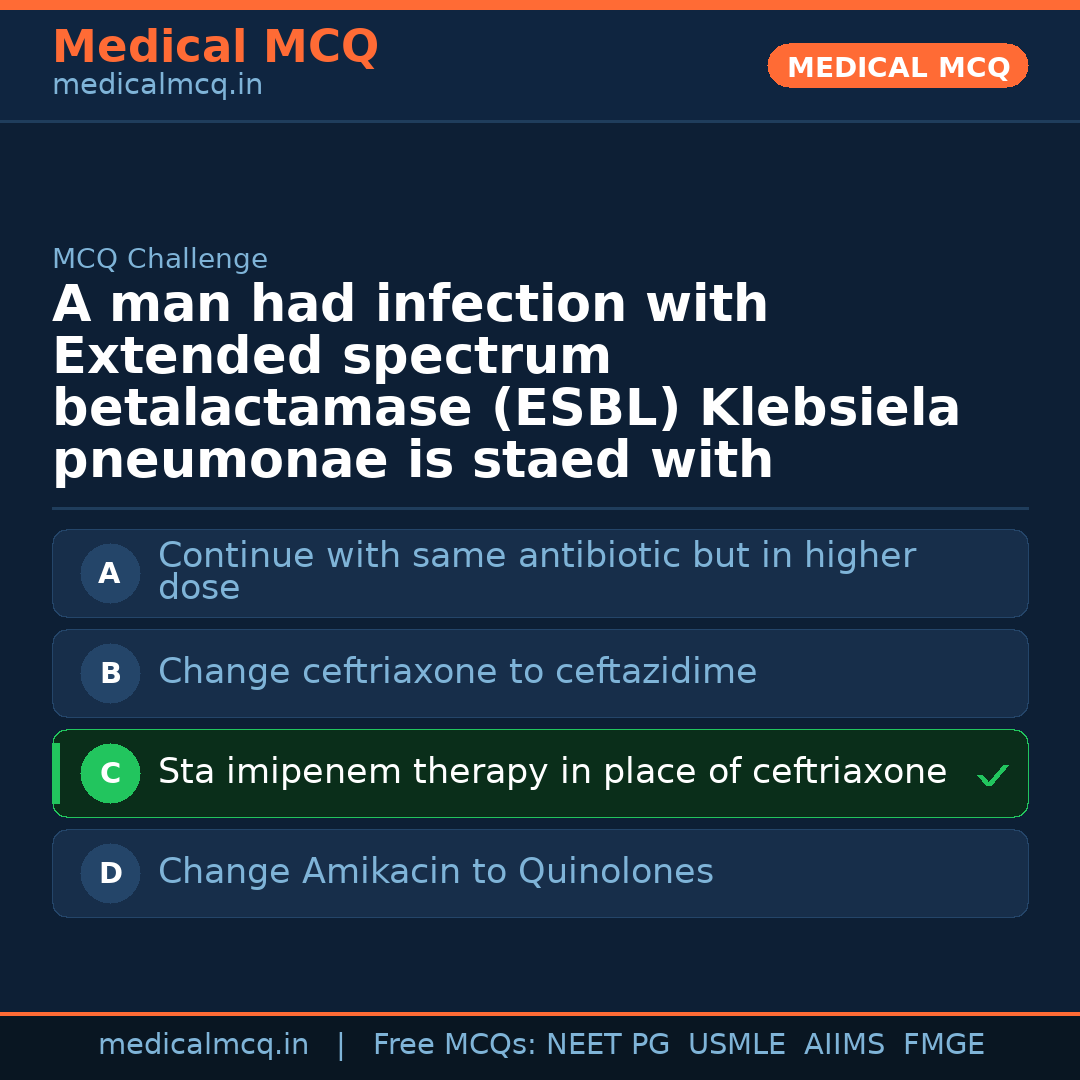Click Free MCQs label in footer
Image resolution: width=1080 pixels, height=1080 pixels.
[x=455, y=1045]
